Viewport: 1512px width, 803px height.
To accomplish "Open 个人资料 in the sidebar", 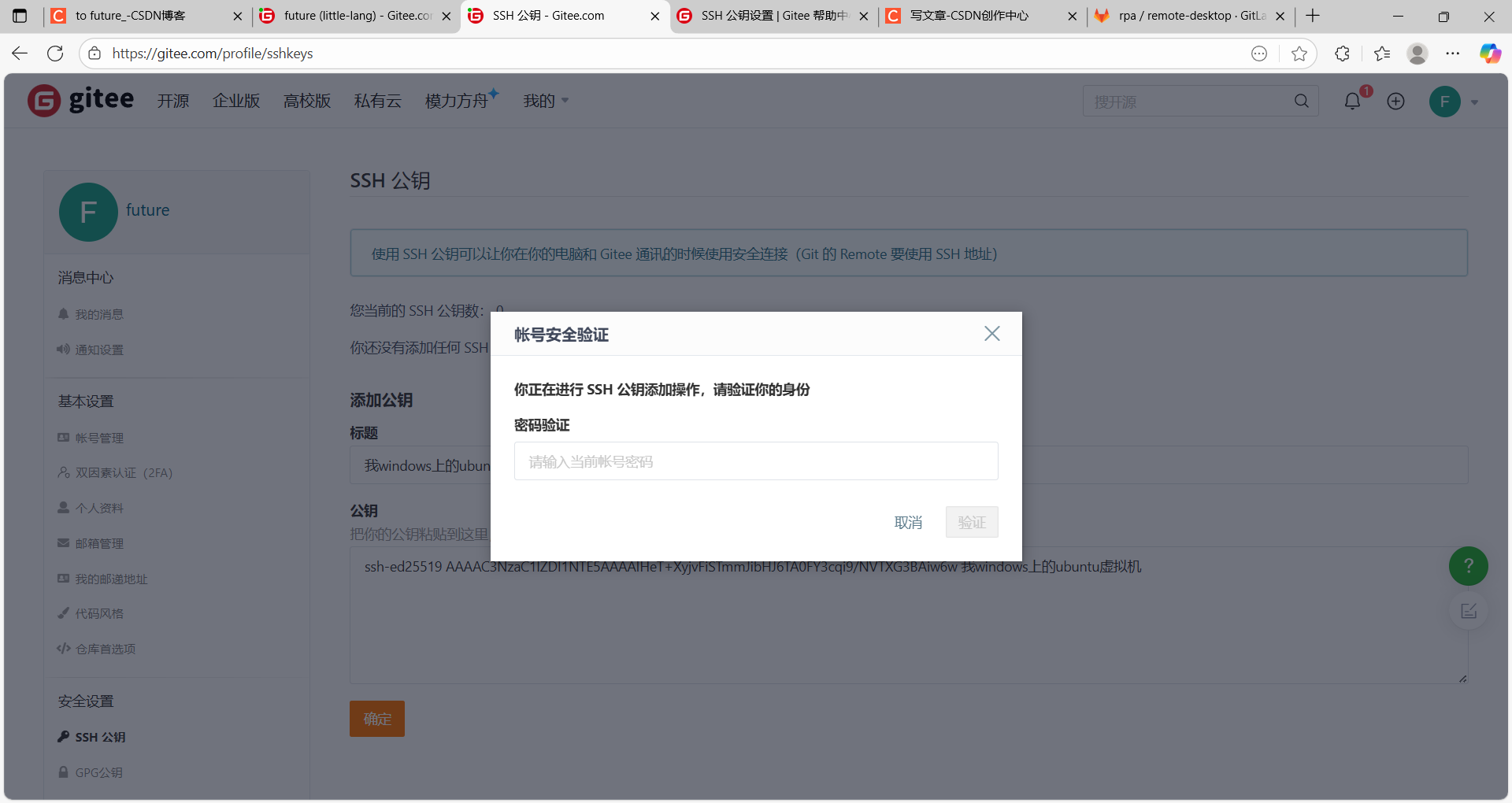I will pos(99,508).
